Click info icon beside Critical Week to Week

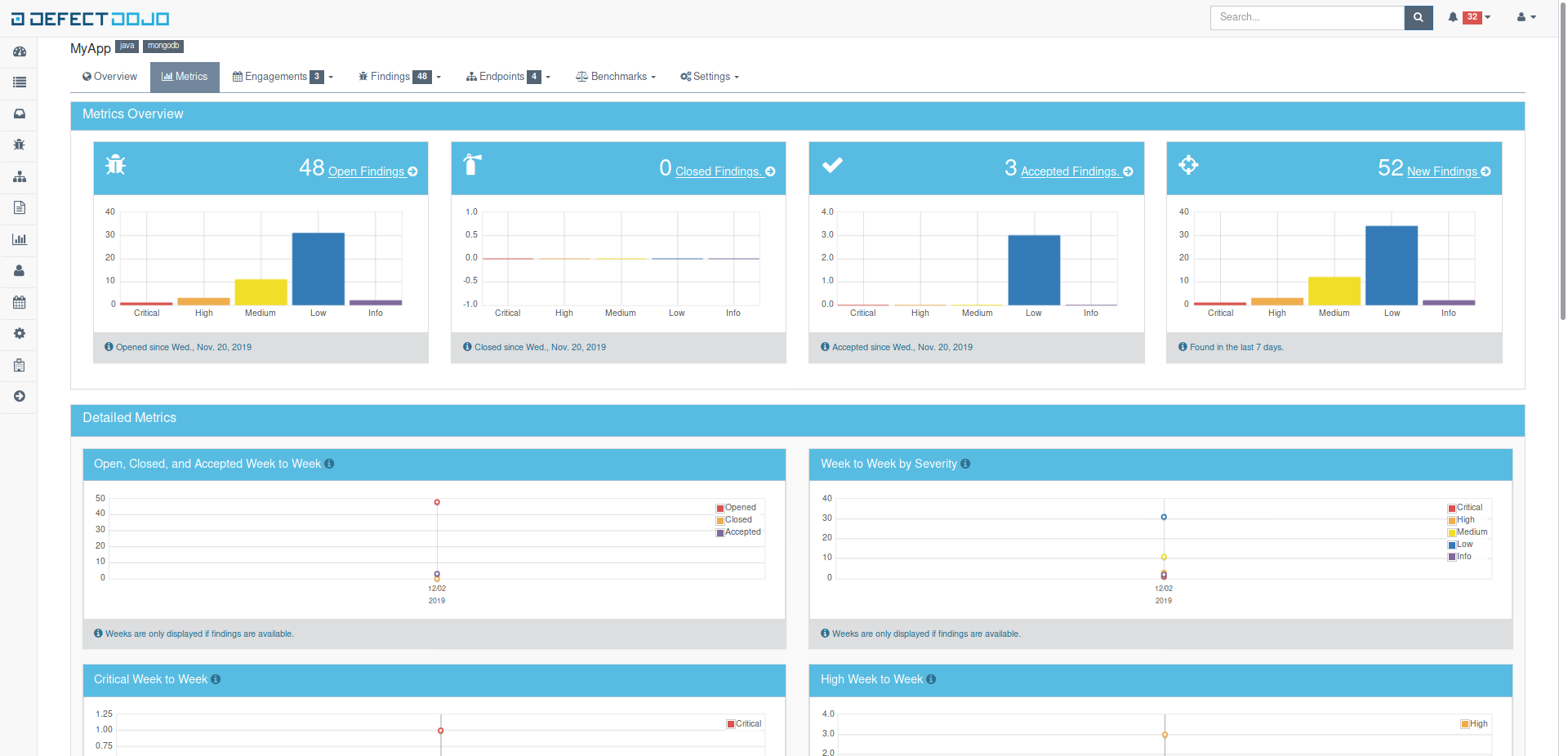pos(216,679)
